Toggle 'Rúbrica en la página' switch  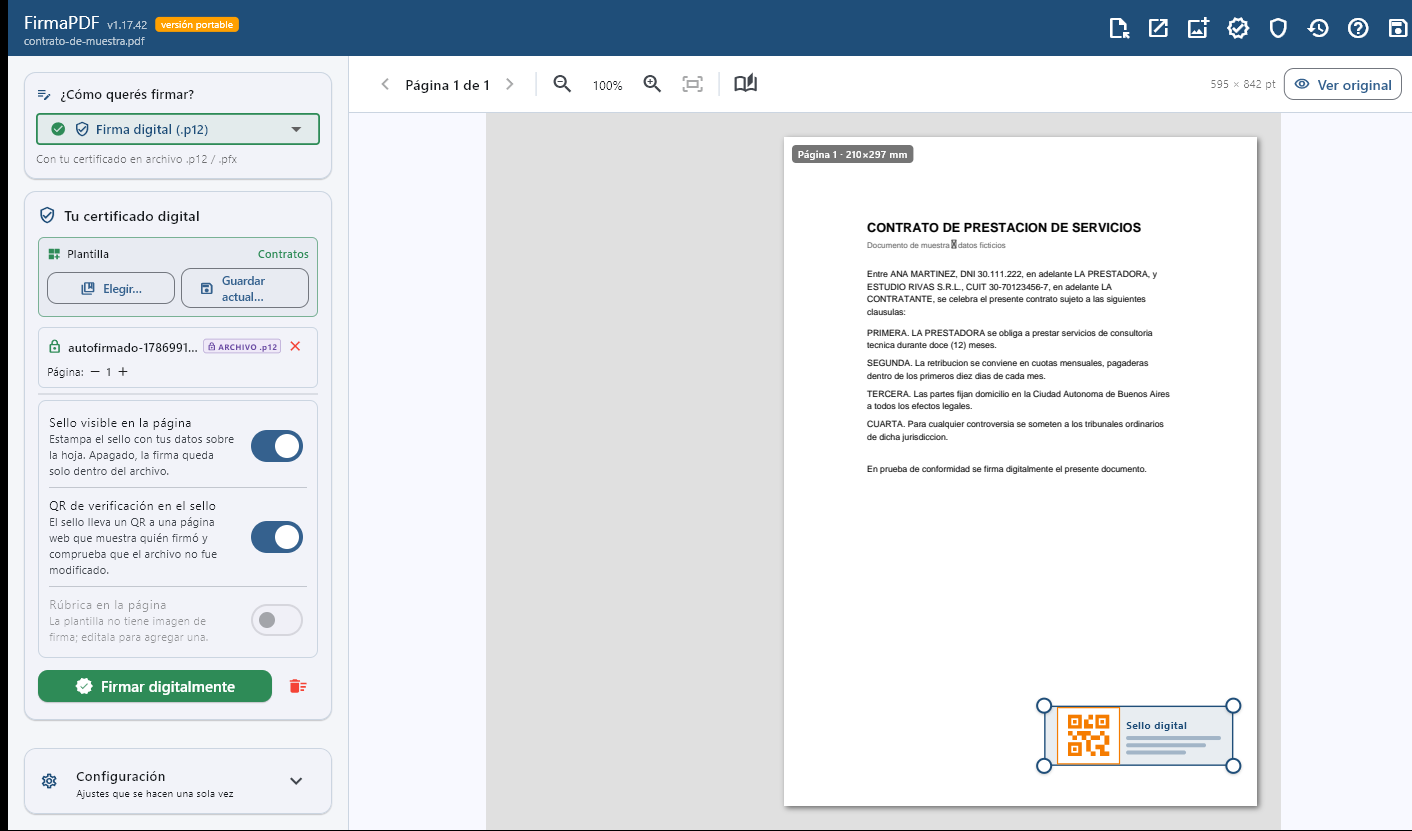click(276, 620)
